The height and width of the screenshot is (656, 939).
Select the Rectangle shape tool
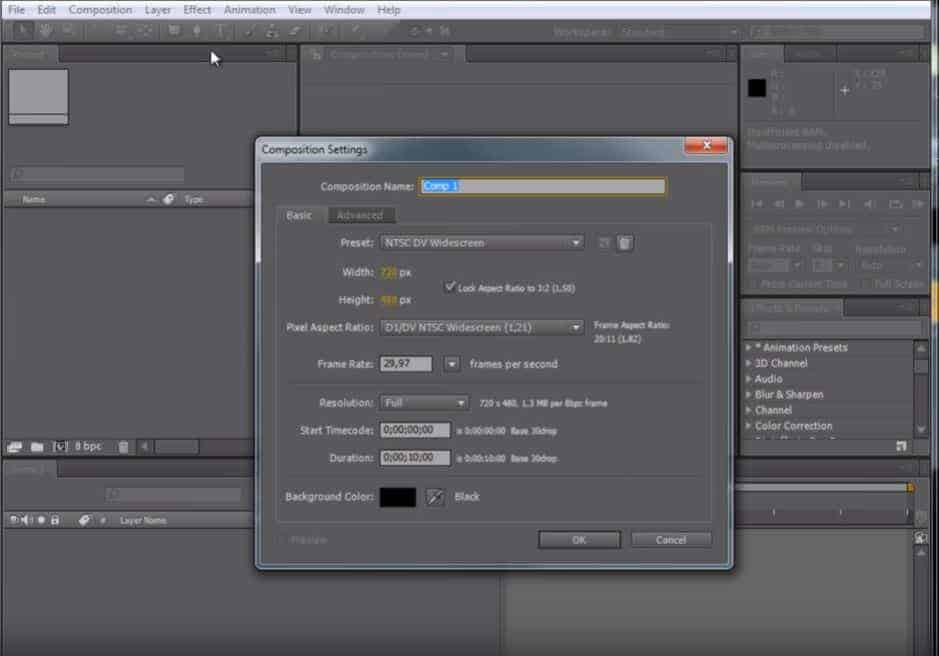click(x=174, y=31)
